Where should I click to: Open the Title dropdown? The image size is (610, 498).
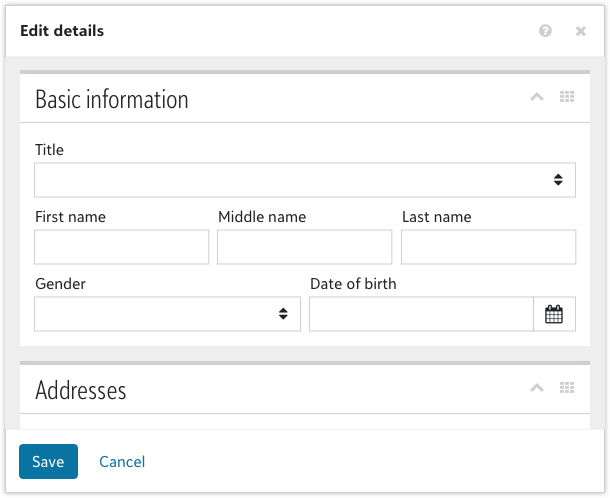point(305,180)
